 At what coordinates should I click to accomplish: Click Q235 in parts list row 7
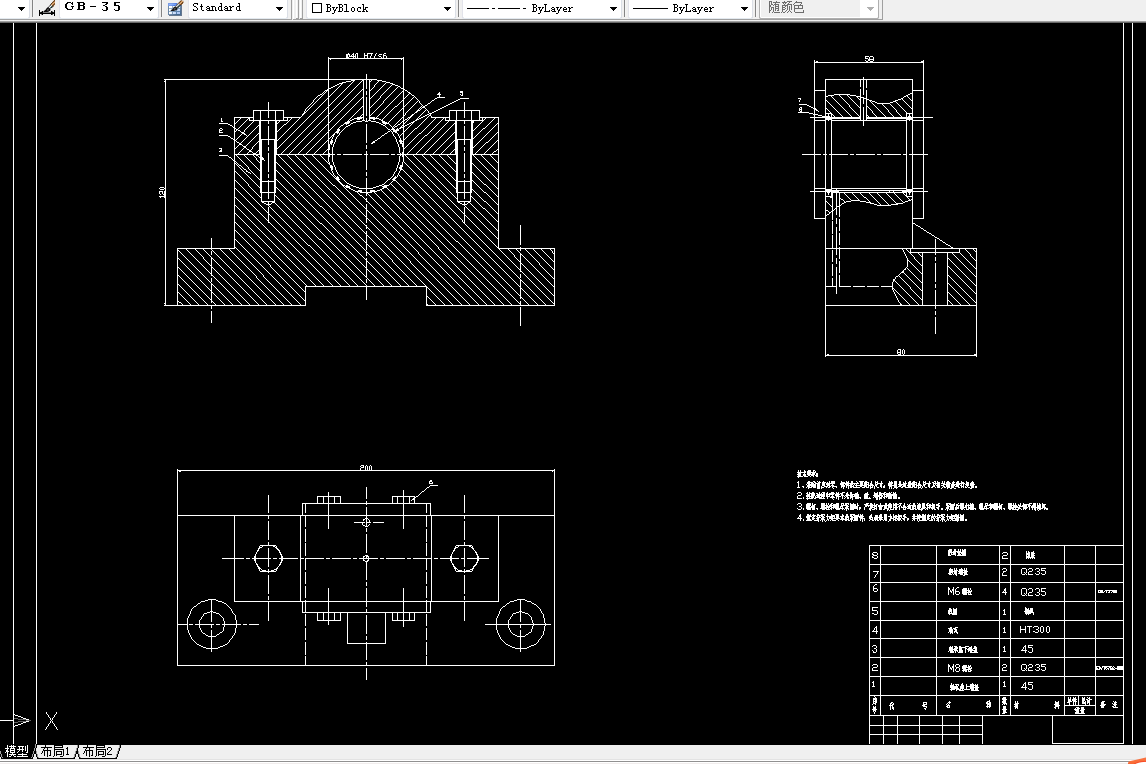[1033, 572]
